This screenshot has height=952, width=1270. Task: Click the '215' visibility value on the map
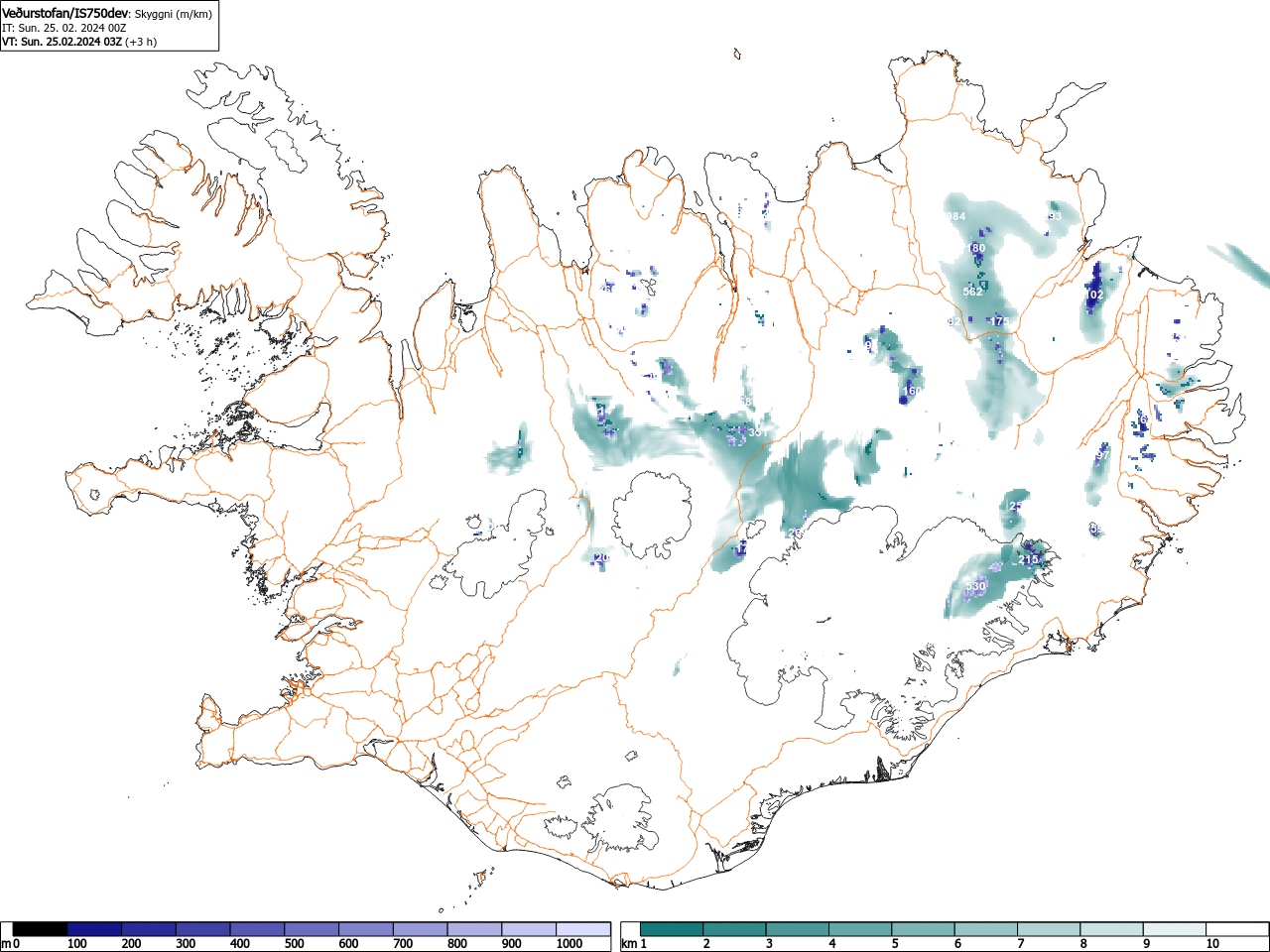pyautogui.click(x=1028, y=560)
